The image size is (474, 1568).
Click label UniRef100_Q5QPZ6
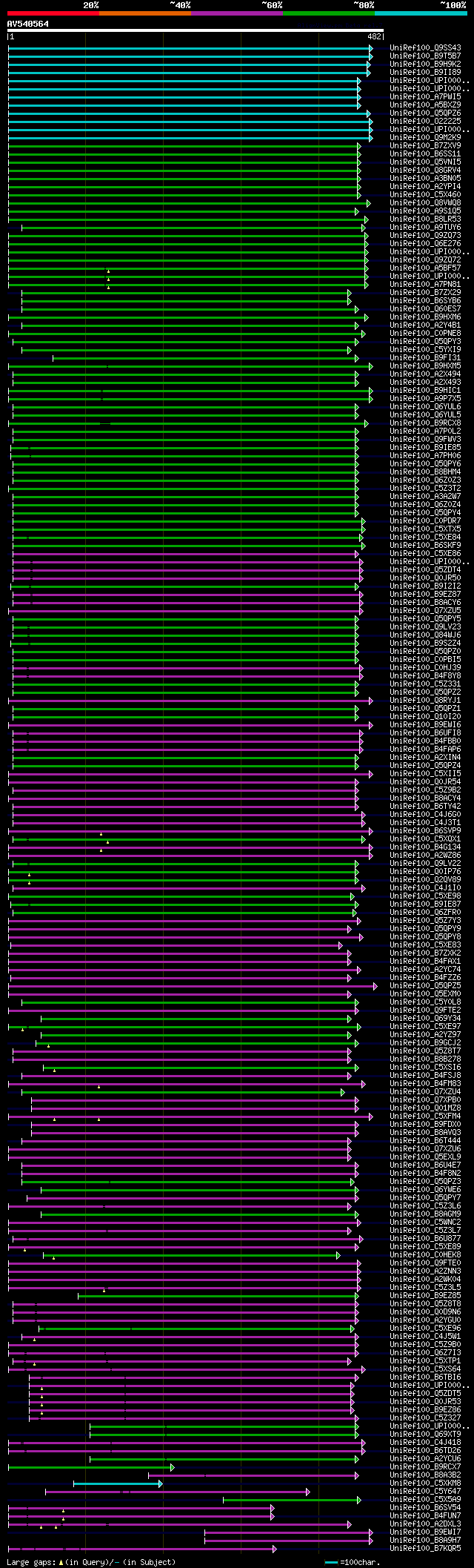(425, 113)
